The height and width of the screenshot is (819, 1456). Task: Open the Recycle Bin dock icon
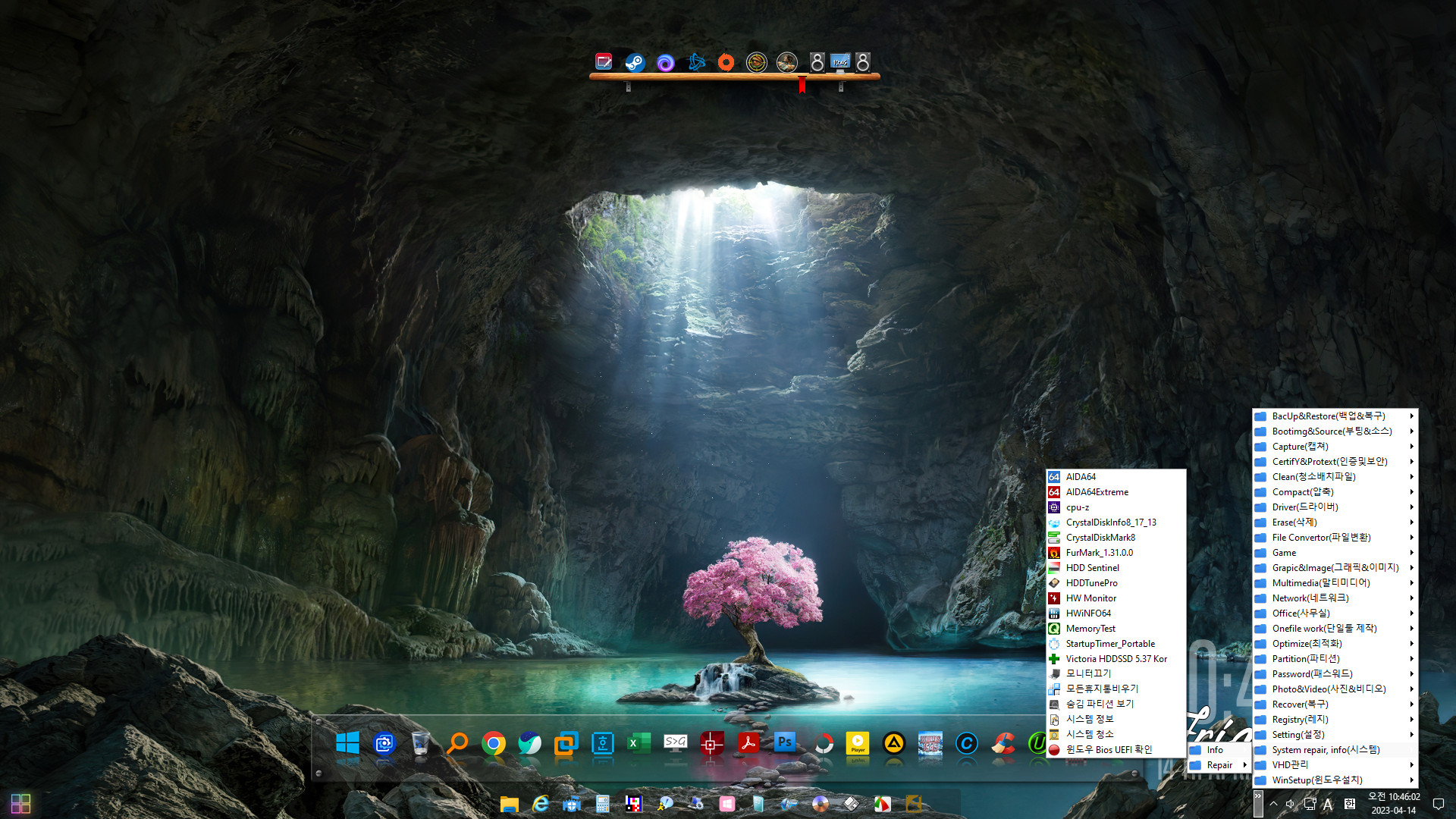[421, 743]
